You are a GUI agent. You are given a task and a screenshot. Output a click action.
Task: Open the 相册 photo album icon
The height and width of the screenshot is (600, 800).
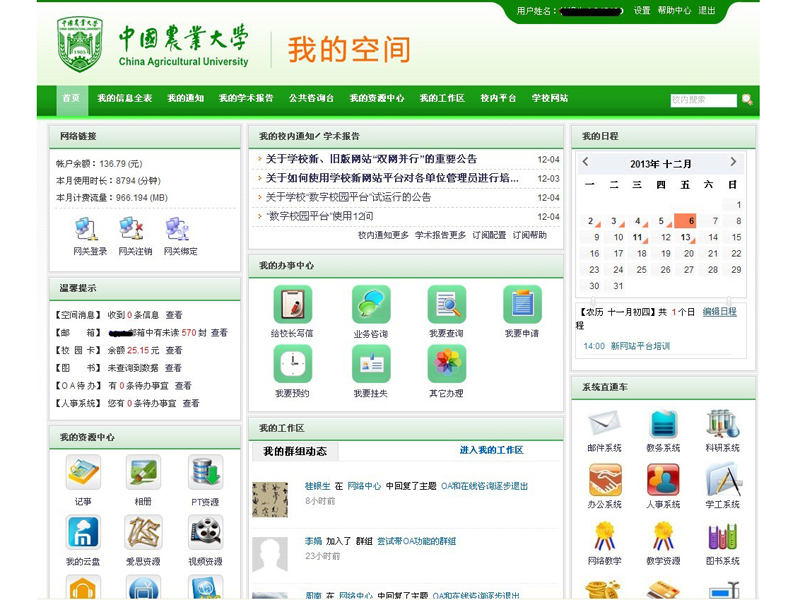(143, 472)
